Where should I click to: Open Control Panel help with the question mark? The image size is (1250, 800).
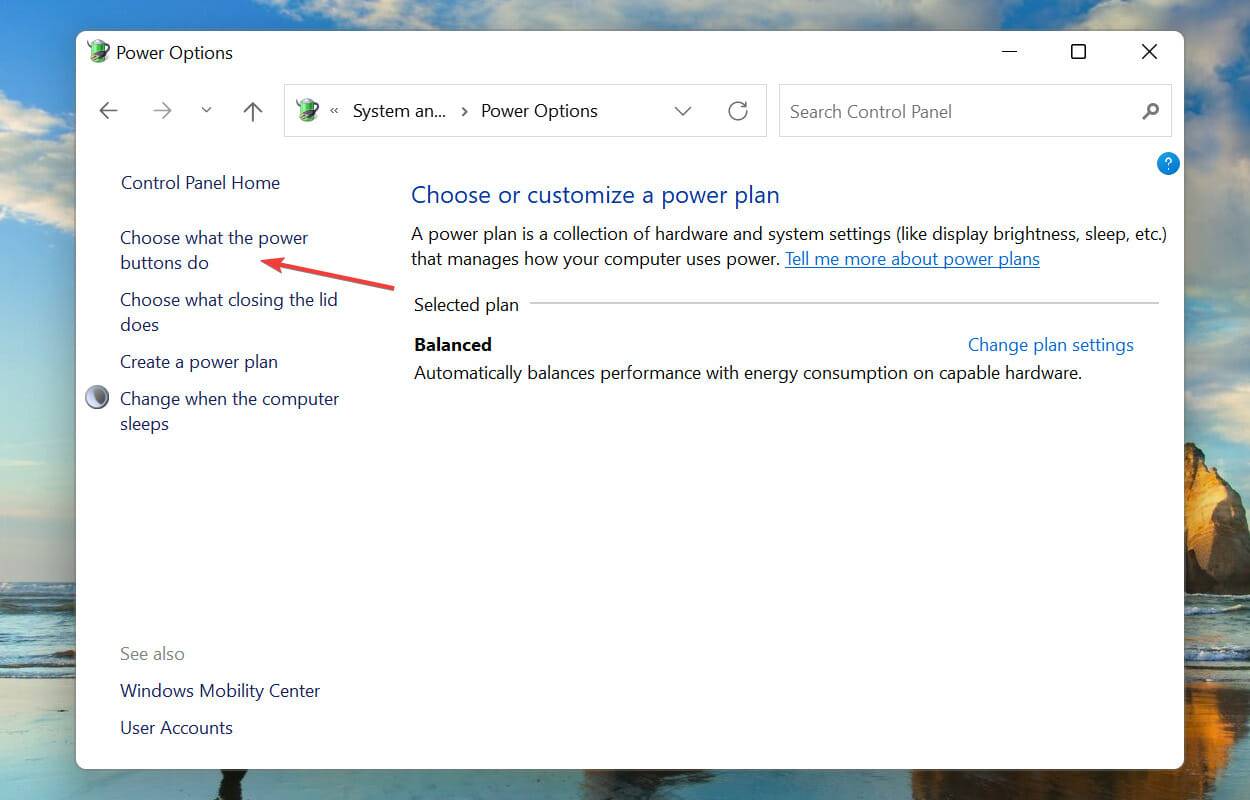point(1168,163)
